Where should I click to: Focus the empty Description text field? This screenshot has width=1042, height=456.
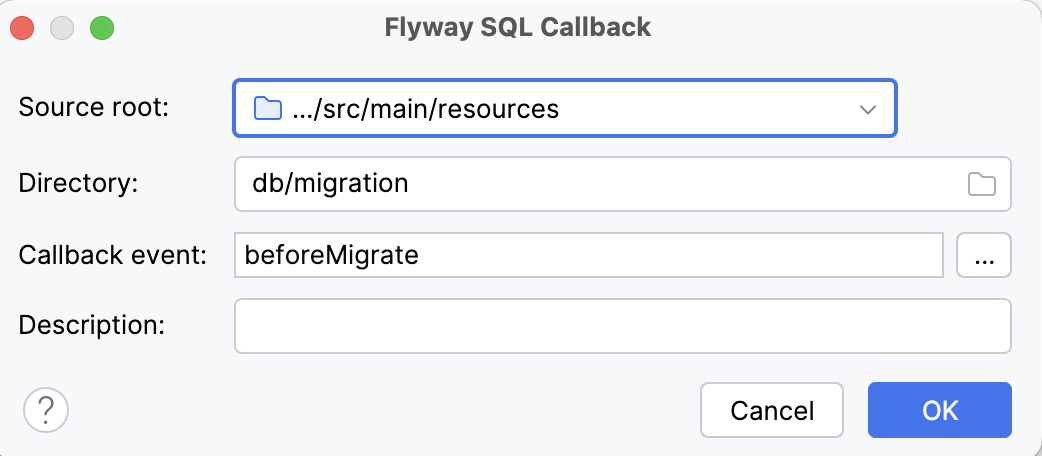(x=622, y=326)
